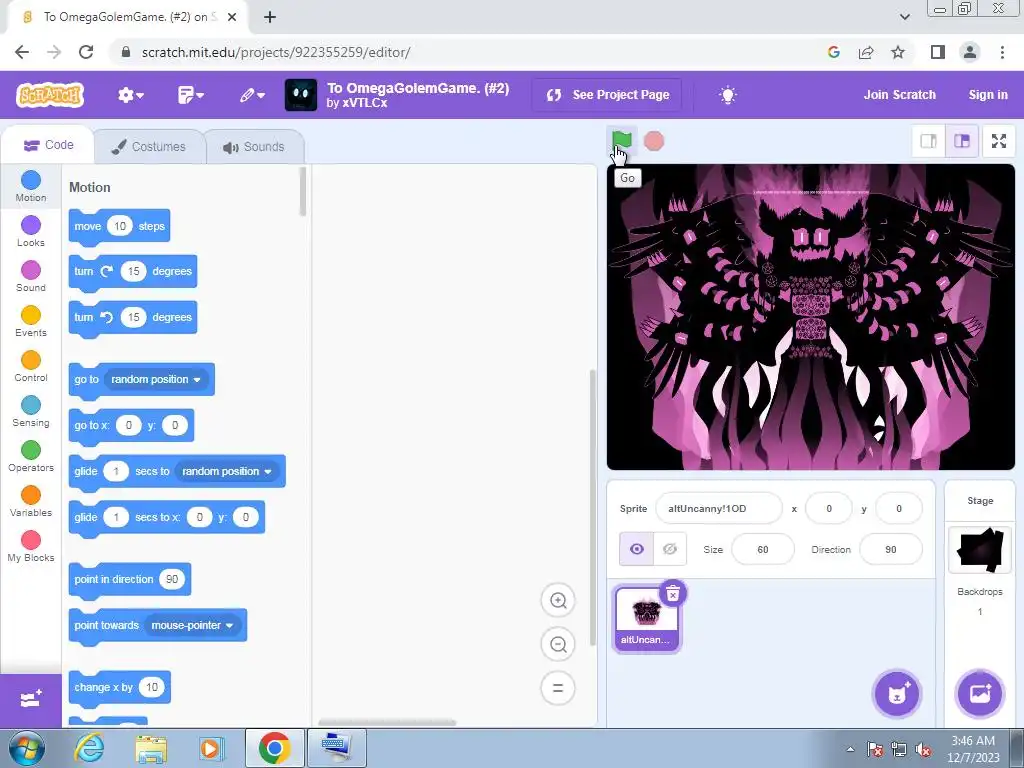The height and width of the screenshot is (768, 1024).
Task: Select the Sound block category
Action: click(31, 276)
